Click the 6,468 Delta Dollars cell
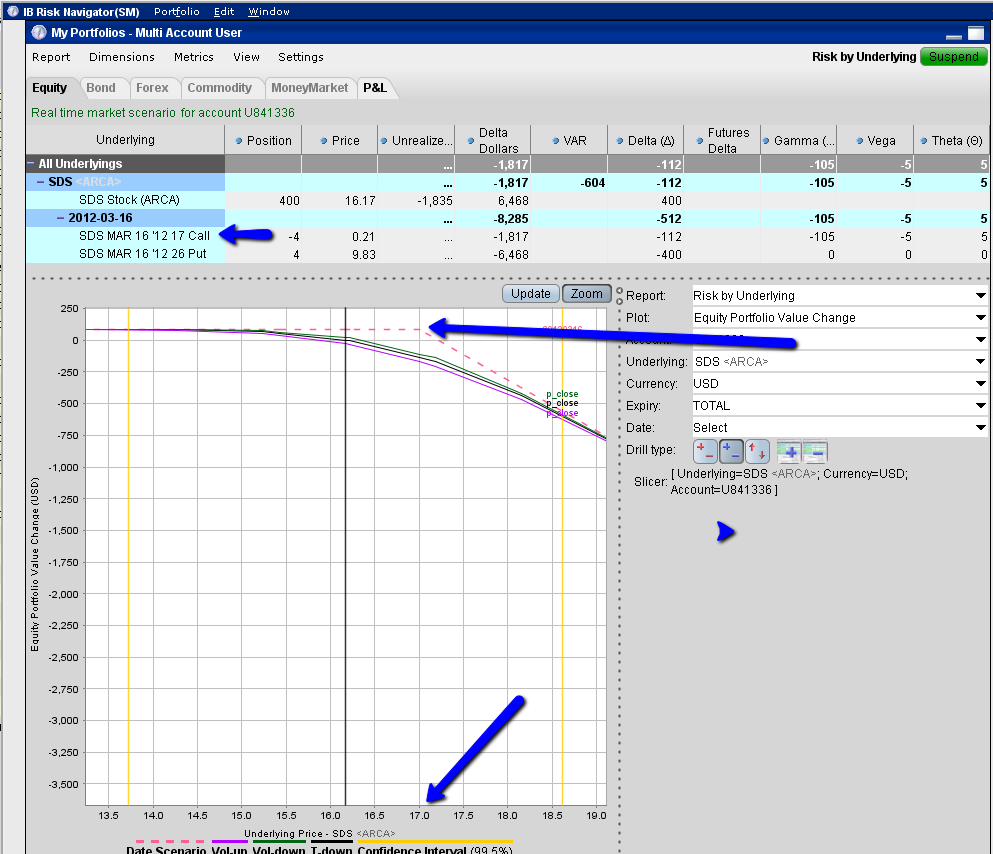 [x=513, y=201]
